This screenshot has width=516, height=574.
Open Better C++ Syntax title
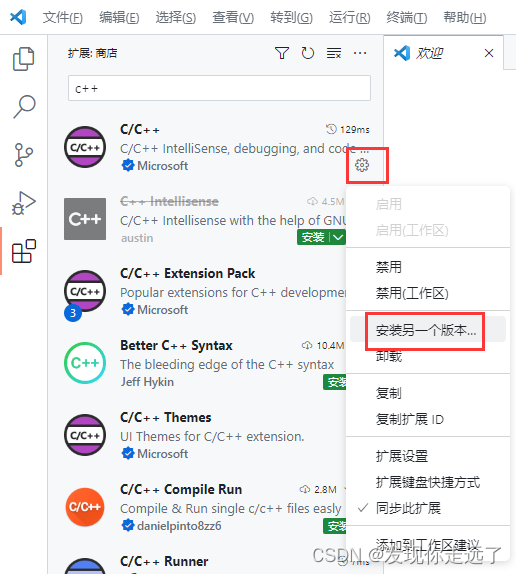176,346
